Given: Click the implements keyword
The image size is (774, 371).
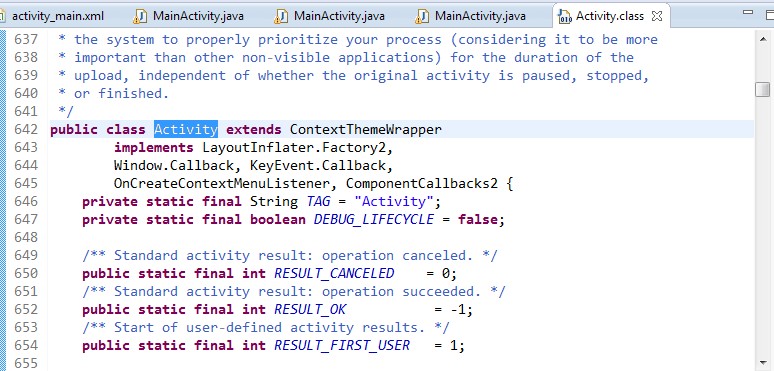Looking at the screenshot, I should coord(154,148).
